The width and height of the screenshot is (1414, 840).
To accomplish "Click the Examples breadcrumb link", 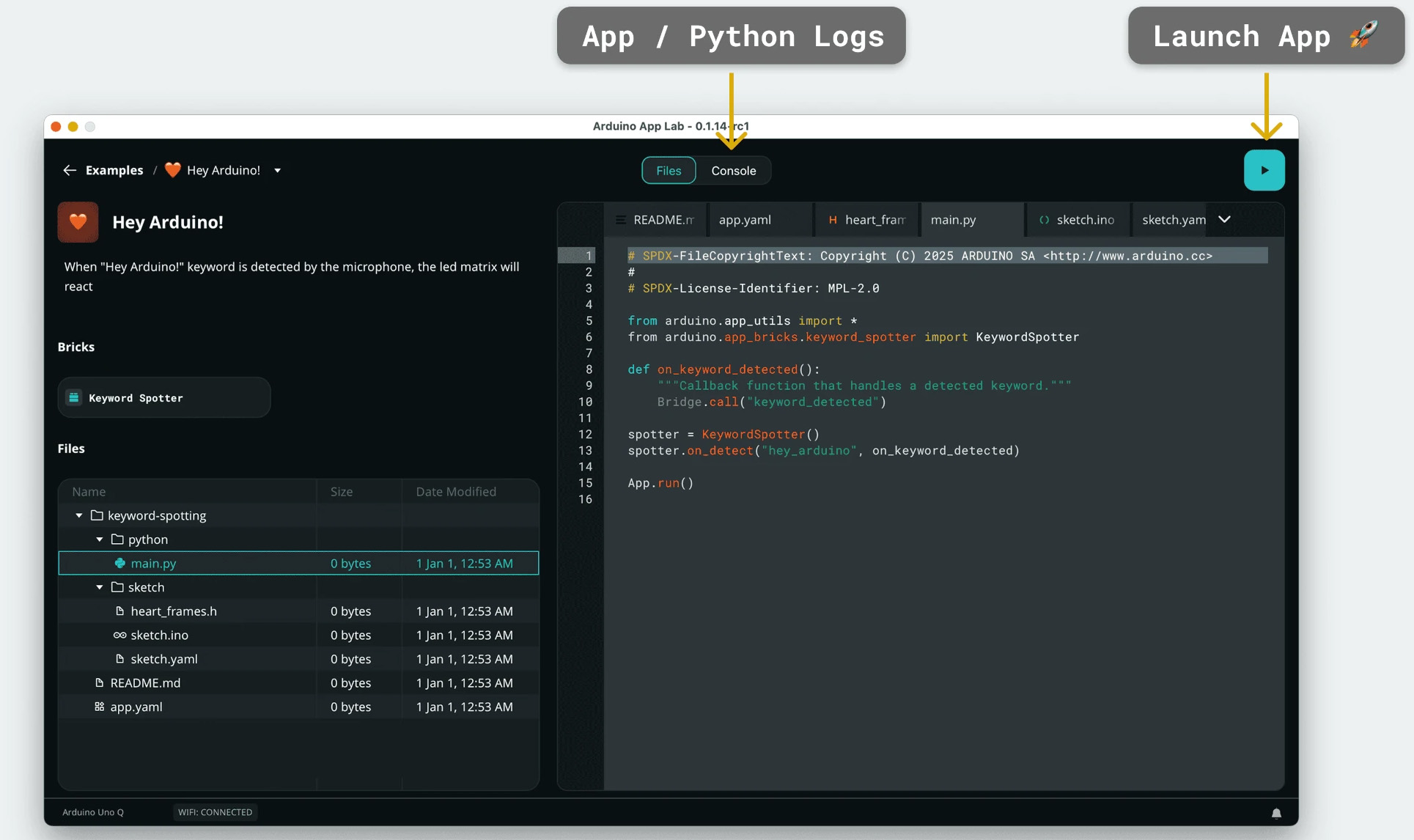I will coord(114,170).
